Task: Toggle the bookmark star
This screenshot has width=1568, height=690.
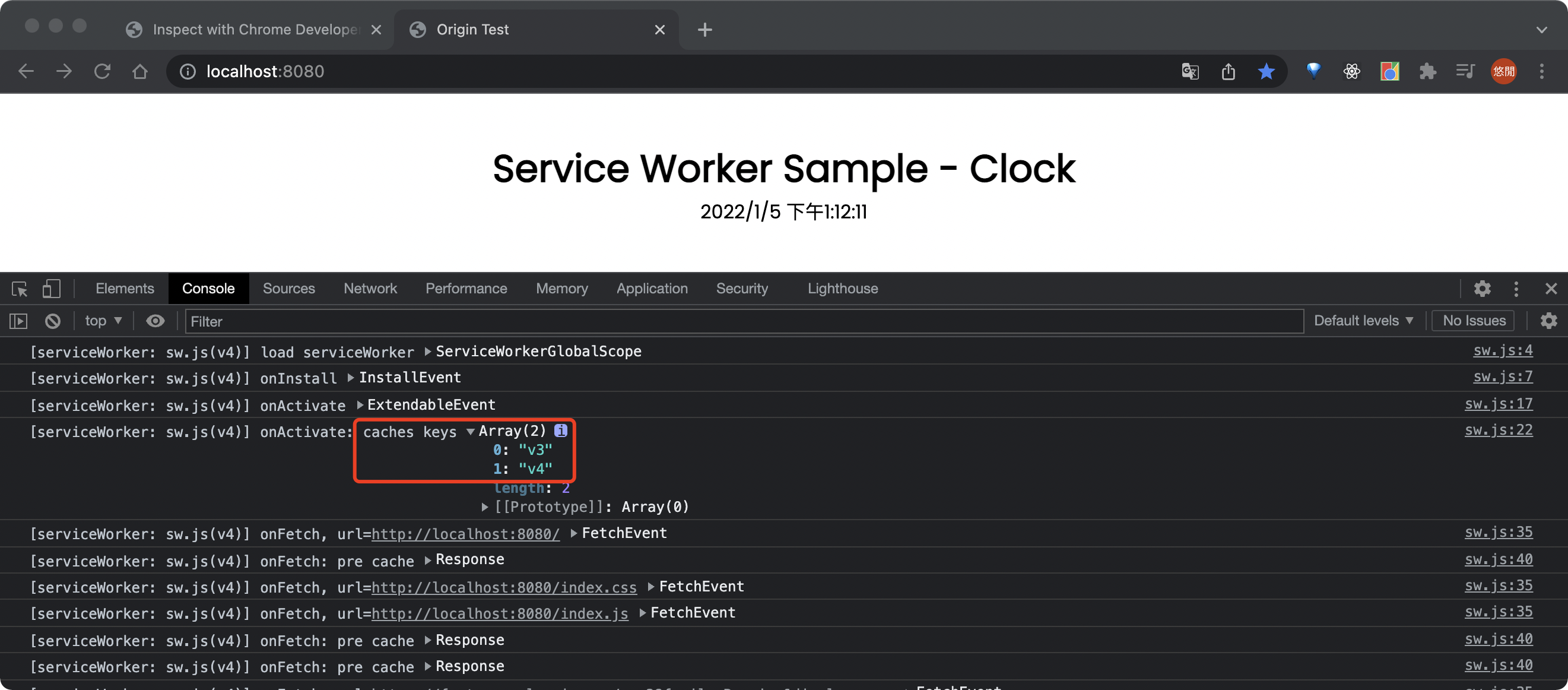Action: point(1266,71)
